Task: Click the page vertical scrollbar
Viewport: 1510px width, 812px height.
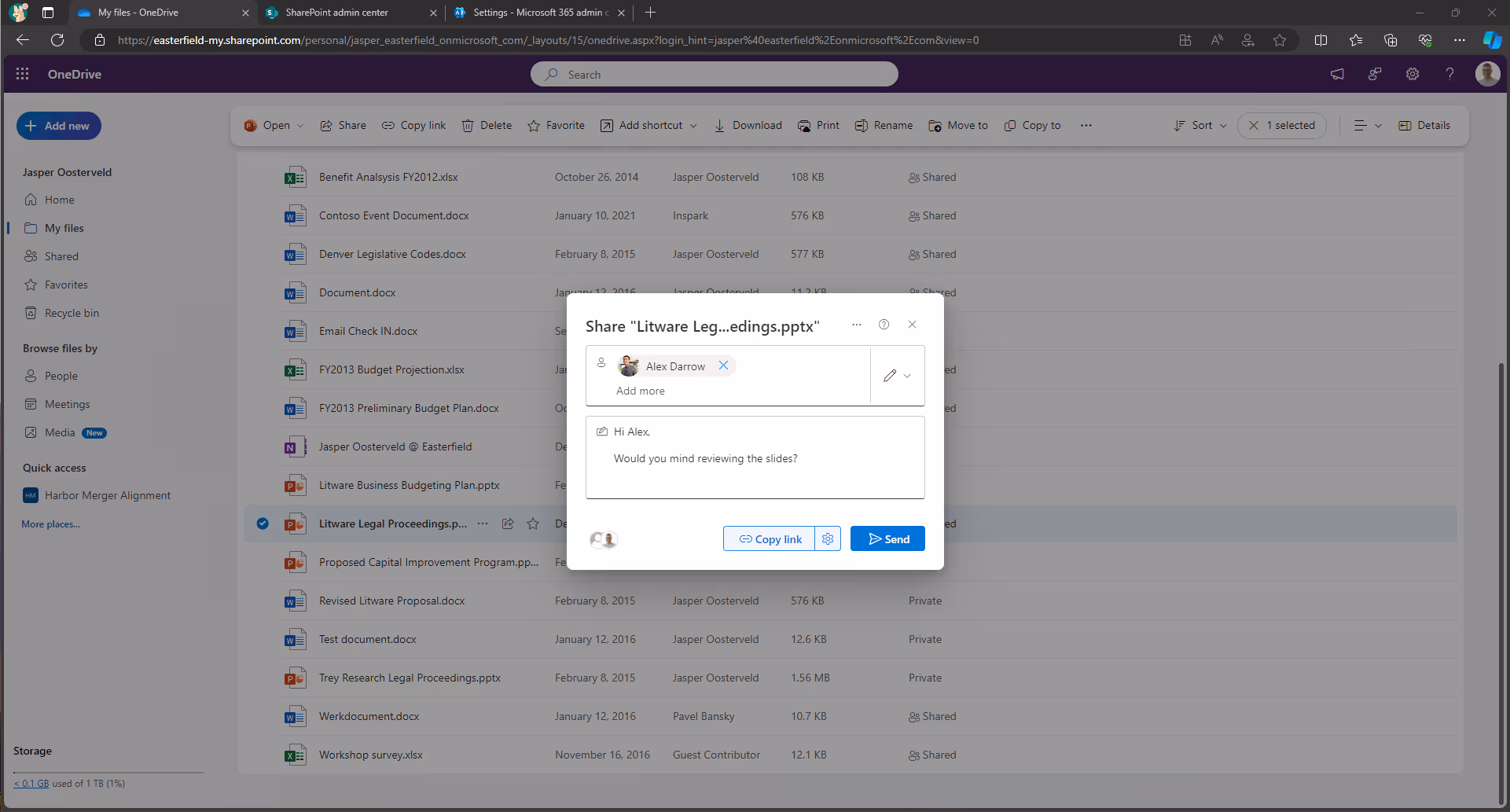Action: tap(1503, 582)
